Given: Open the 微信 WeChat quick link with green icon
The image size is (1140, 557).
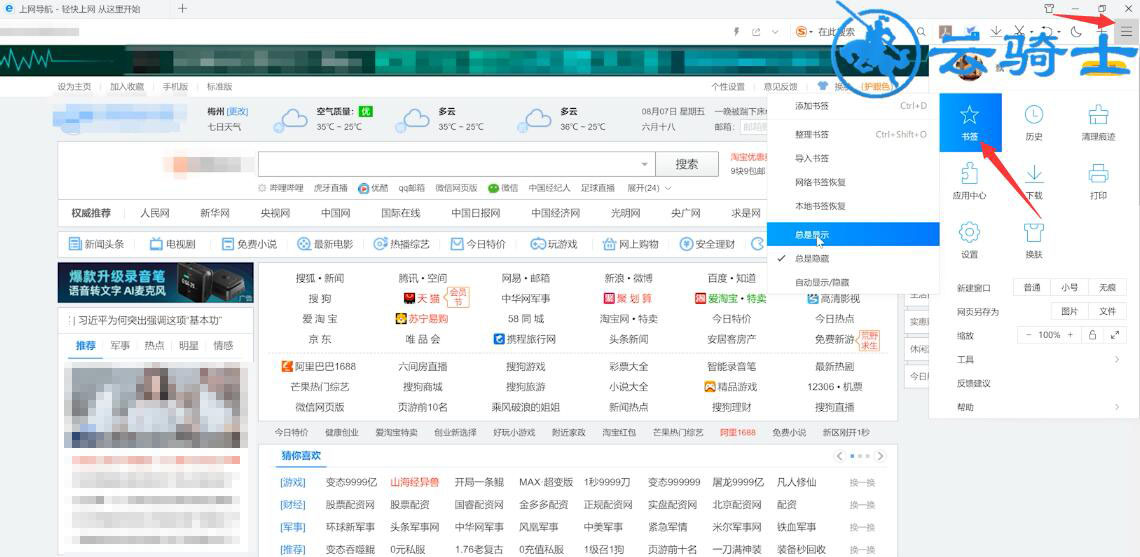Looking at the screenshot, I should point(503,188).
